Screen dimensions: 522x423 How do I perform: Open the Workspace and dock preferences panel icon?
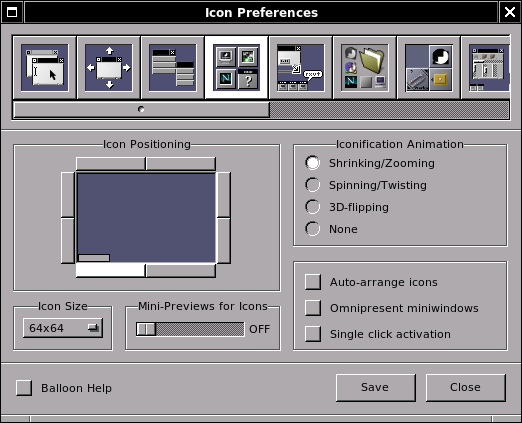429,68
